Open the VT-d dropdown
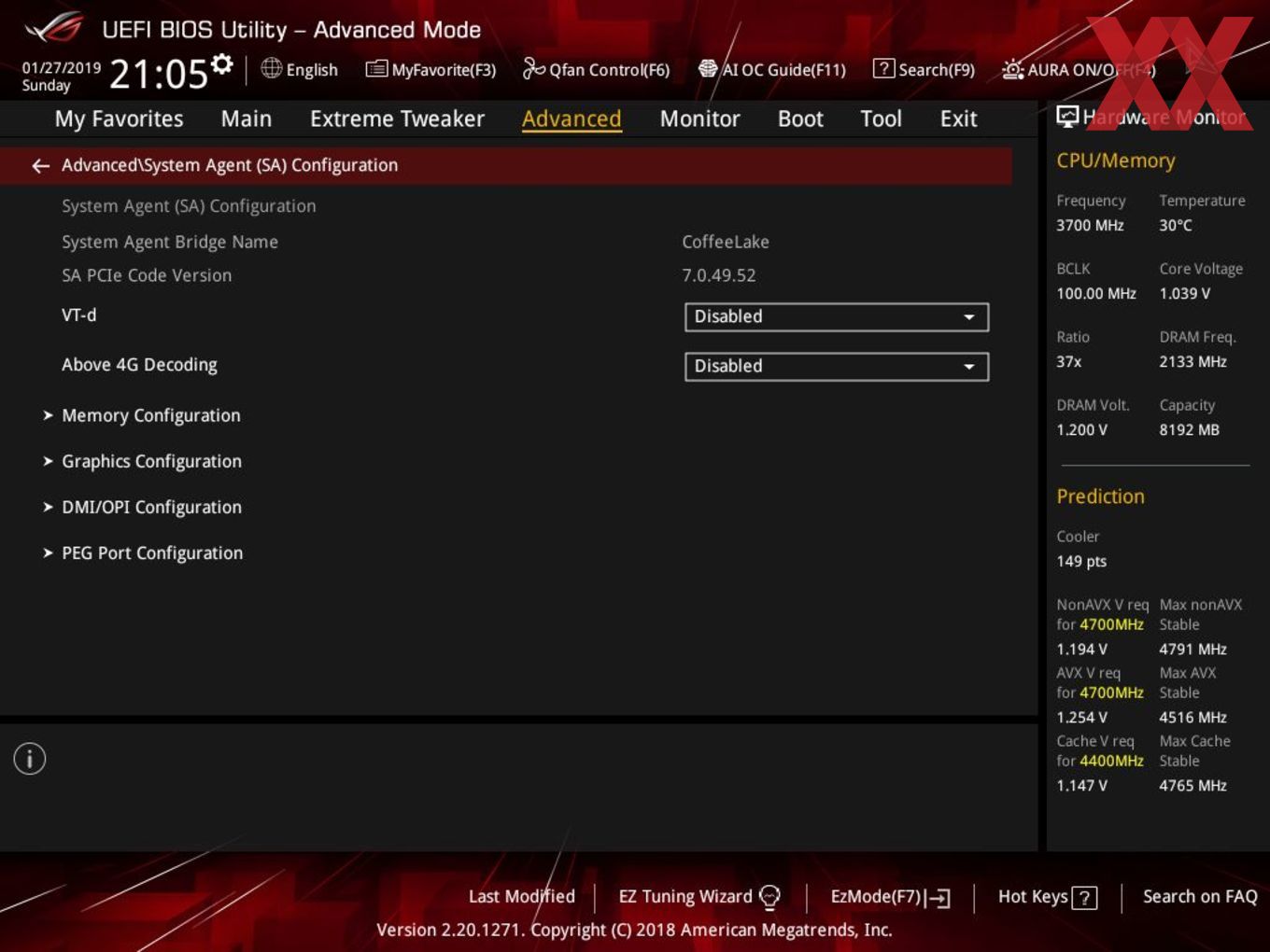The height and width of the screenshot is (952, 1270). [837, 316]
